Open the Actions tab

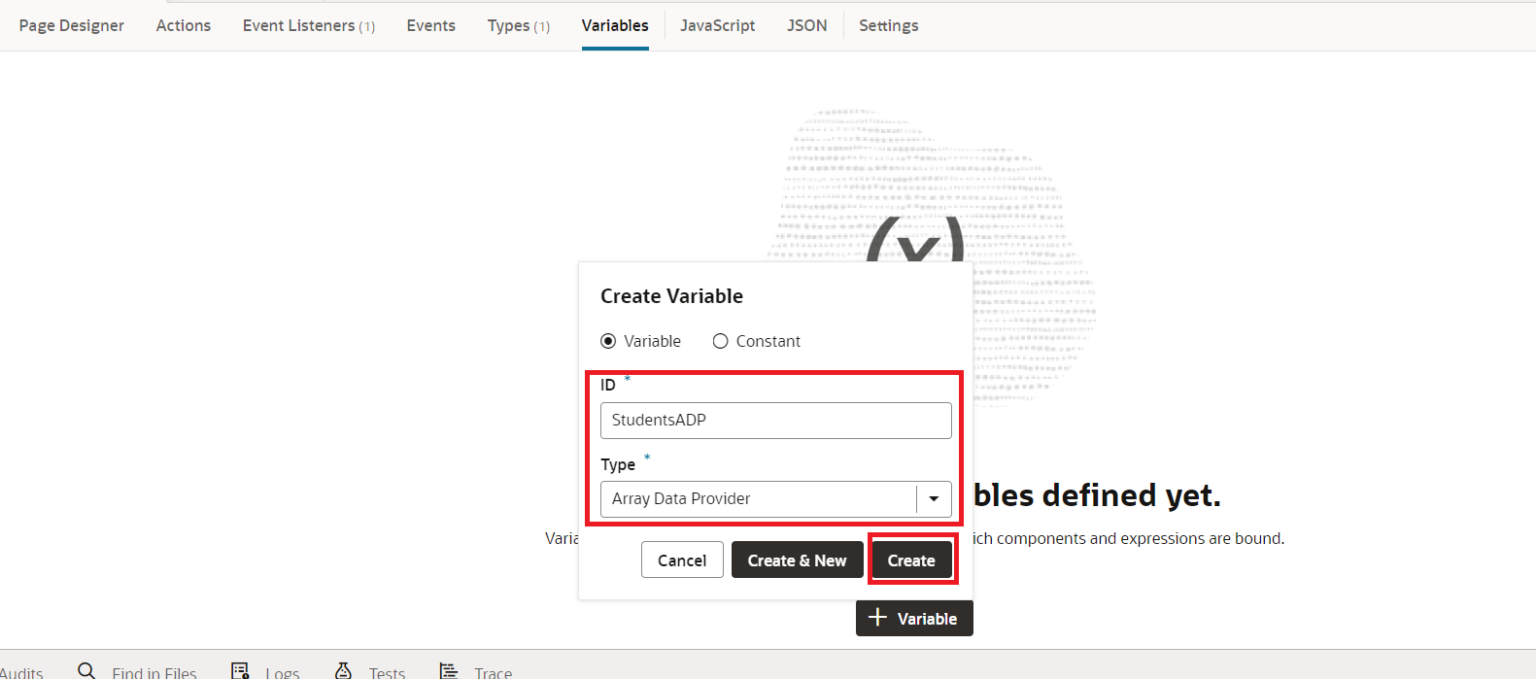point(183,25)
